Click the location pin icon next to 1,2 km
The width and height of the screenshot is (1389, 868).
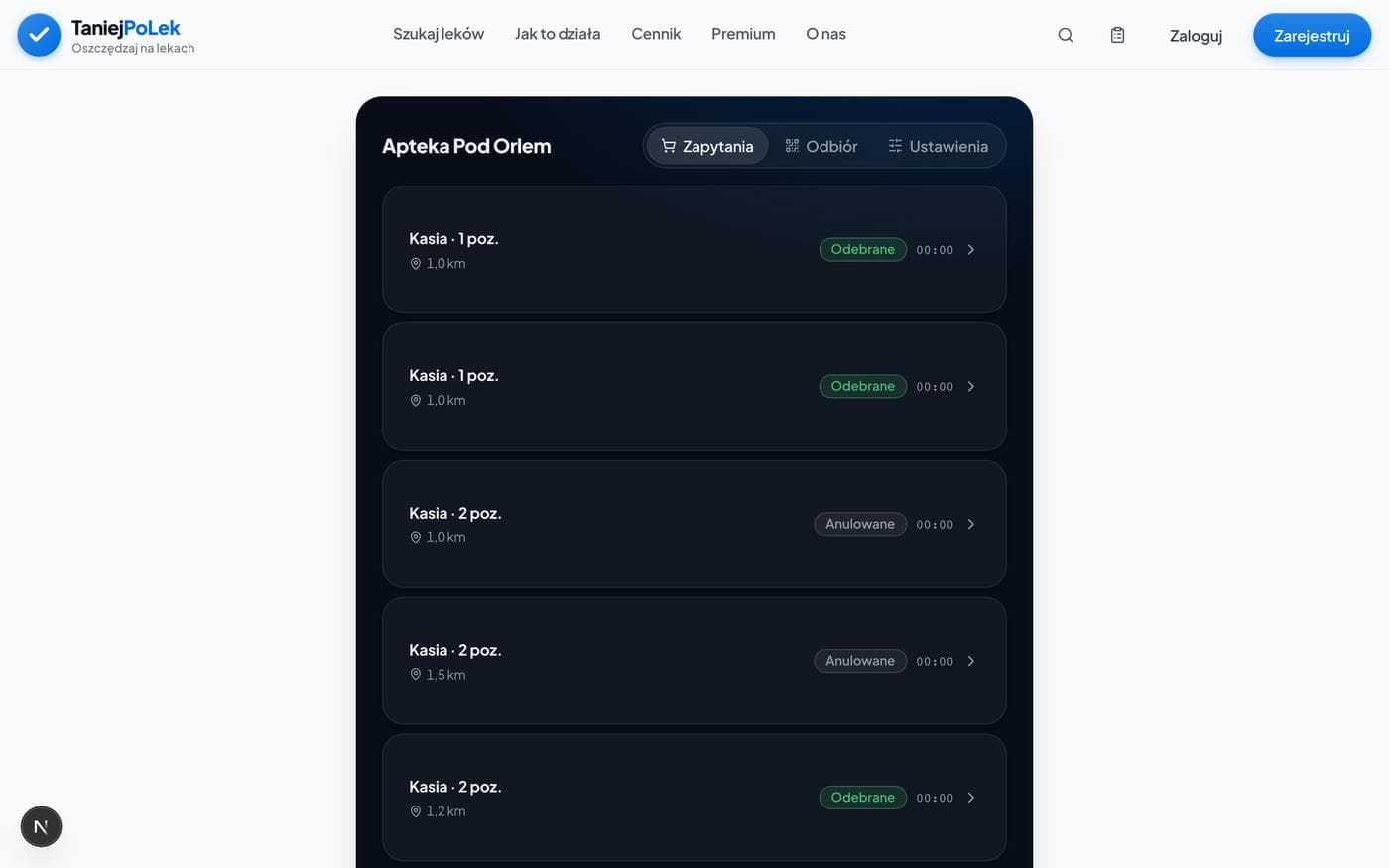click(416, 810)
